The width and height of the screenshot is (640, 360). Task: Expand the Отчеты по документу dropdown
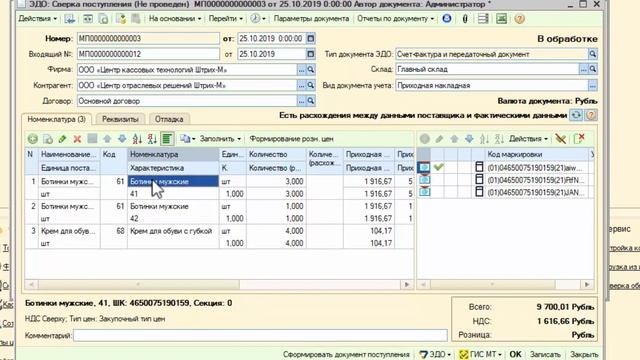tap(396, 19)
